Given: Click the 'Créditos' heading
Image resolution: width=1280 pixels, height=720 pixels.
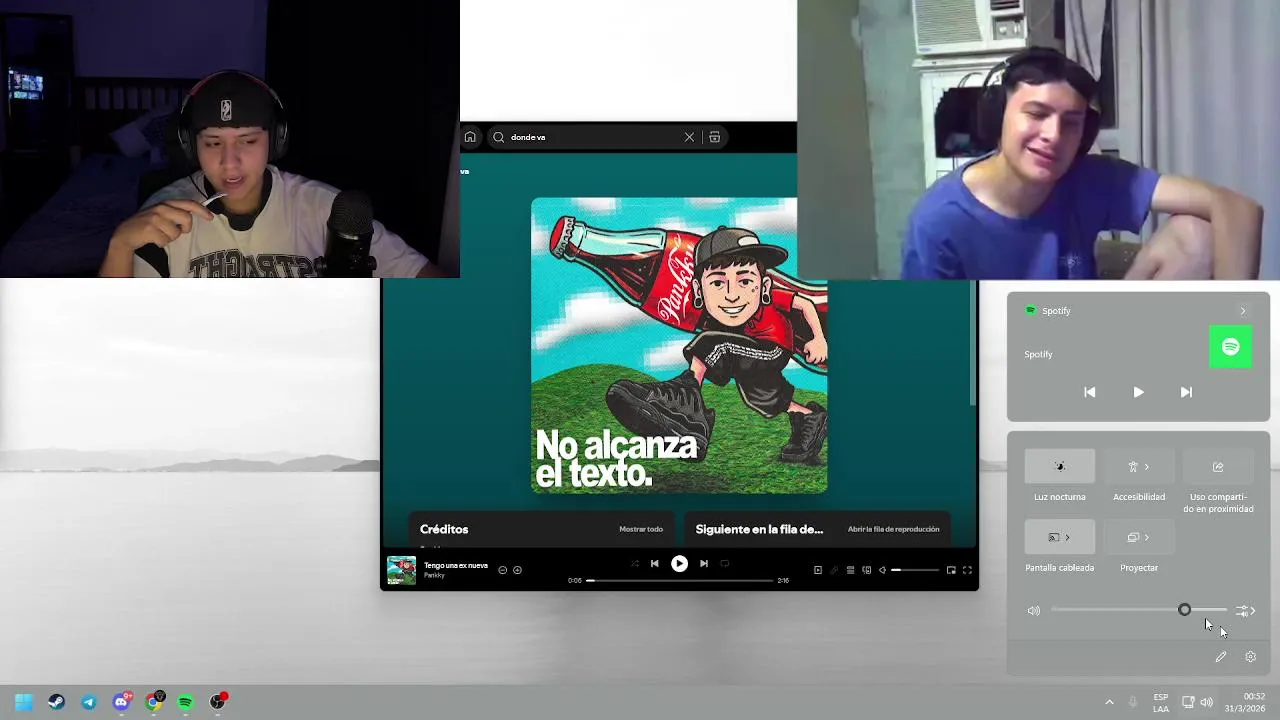Looking at the screenshot, I should click(x=444, y=529).
